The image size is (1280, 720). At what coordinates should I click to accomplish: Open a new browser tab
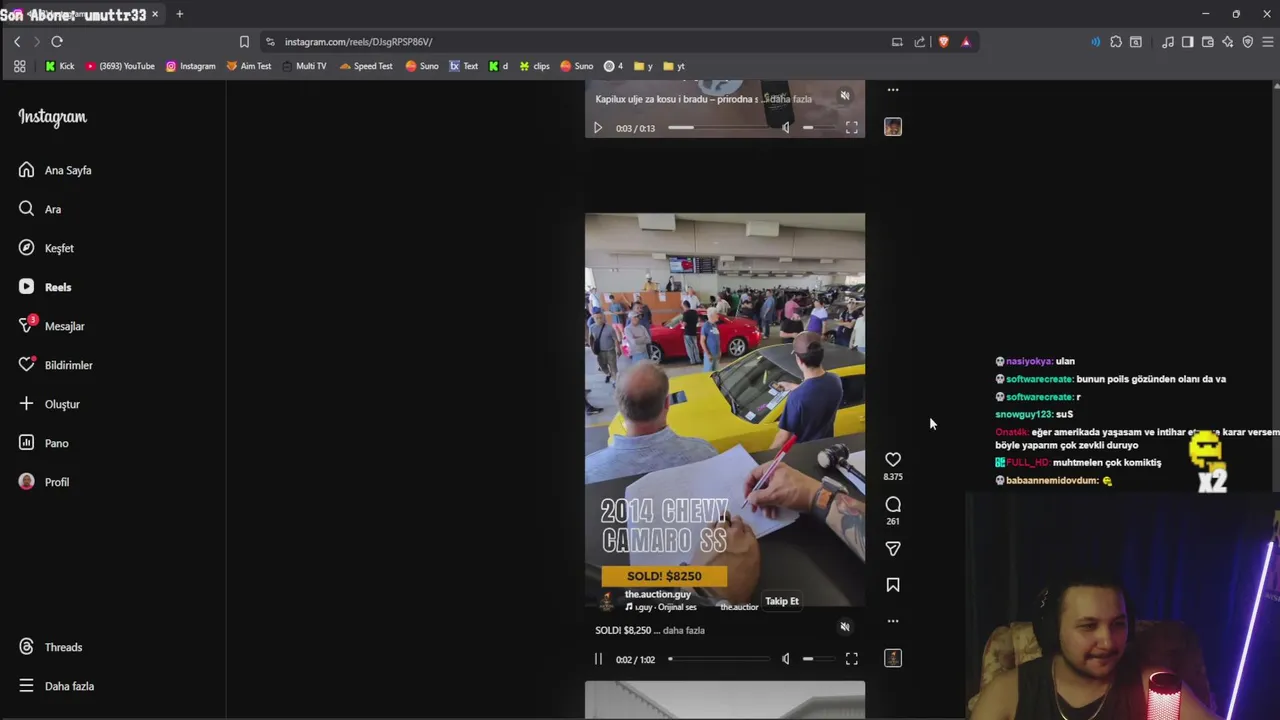(x=180, y=14)
